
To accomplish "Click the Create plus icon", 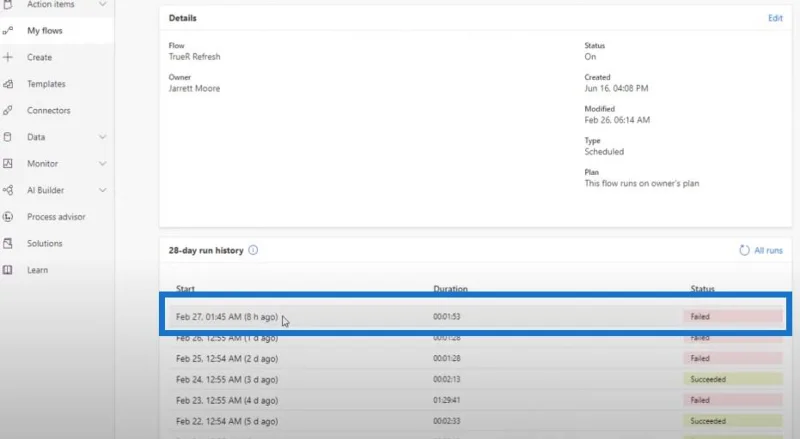I will (x=8, y=57).
